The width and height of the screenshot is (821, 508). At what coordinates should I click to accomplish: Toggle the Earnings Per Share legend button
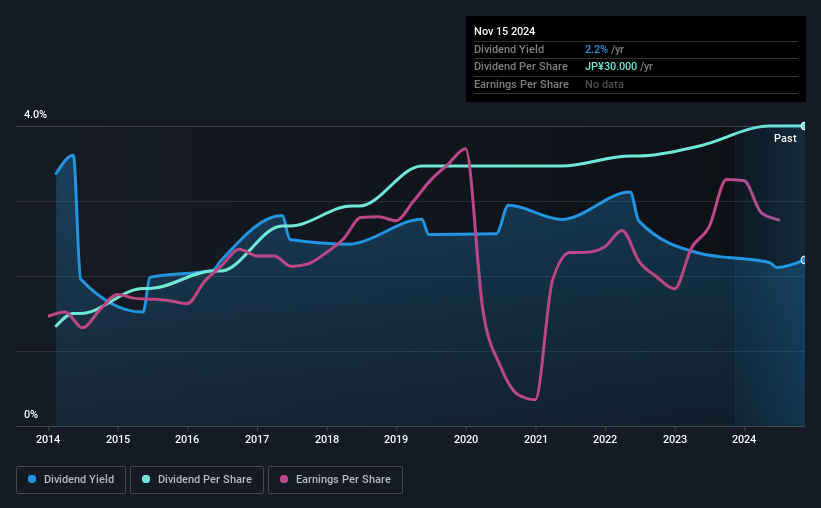[335, 480]
